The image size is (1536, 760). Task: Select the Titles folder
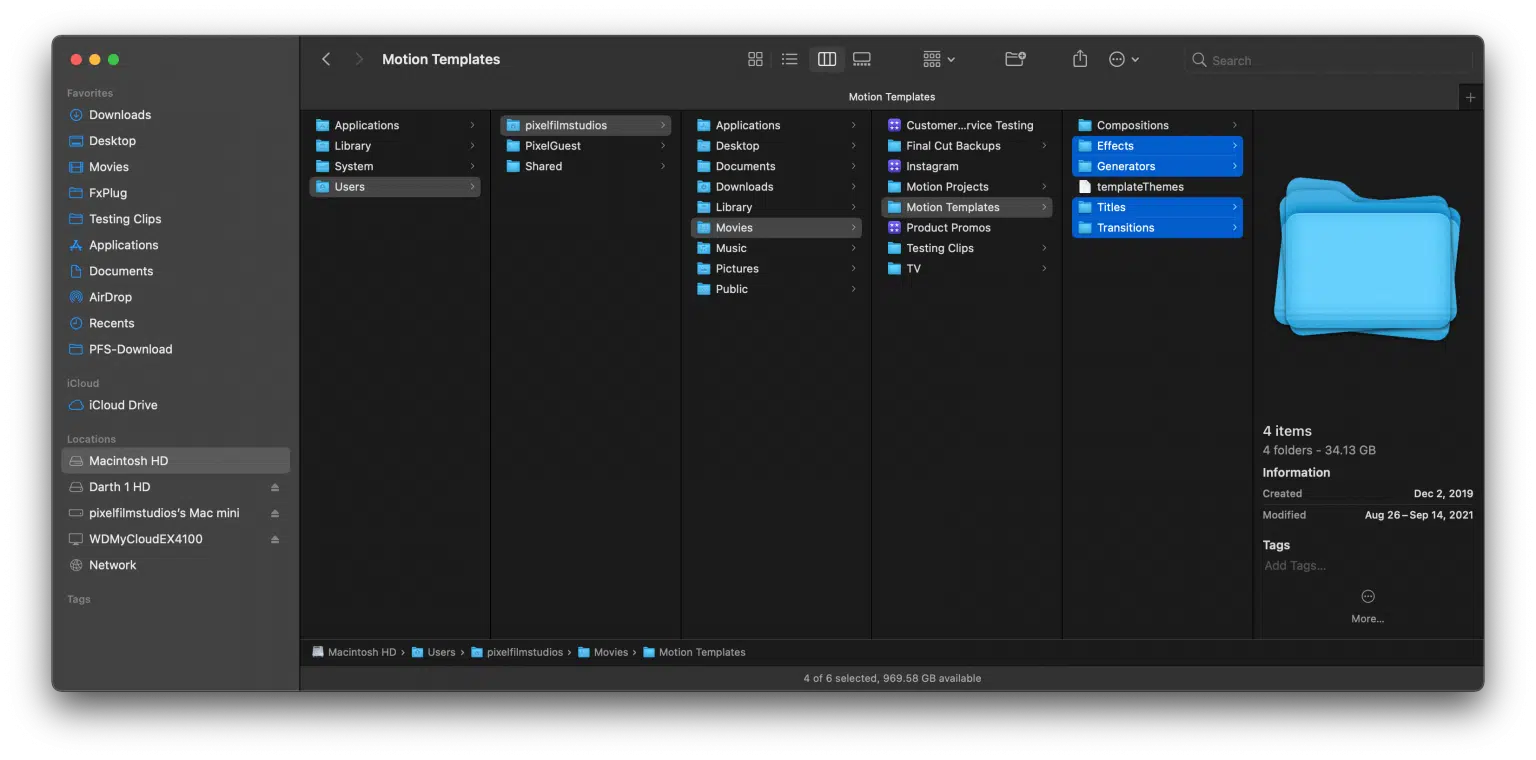[x=1157, y=207]
